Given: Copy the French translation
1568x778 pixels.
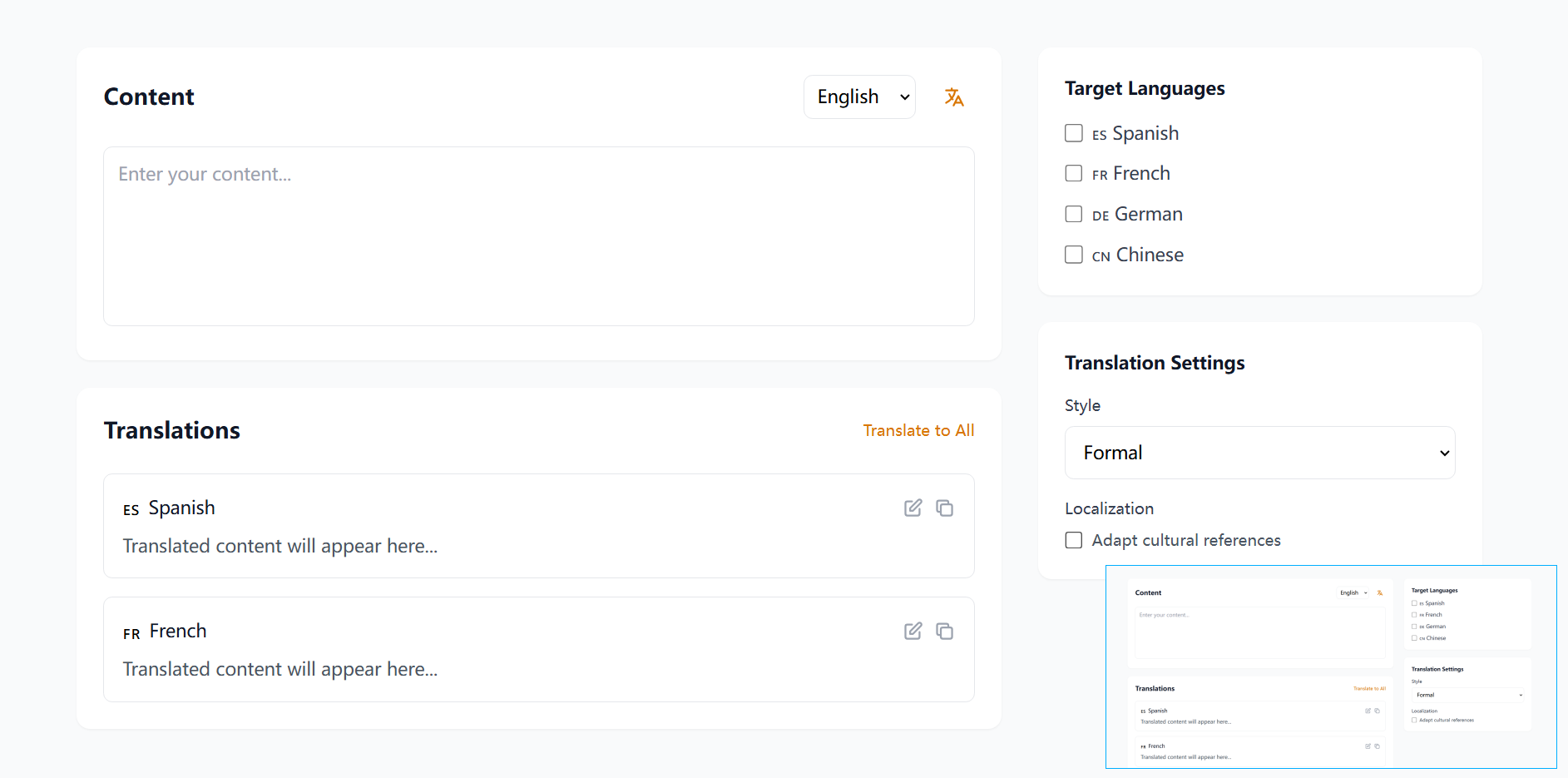Looking at the screenshot, I should pyautogui.click(x=944, y=631).
